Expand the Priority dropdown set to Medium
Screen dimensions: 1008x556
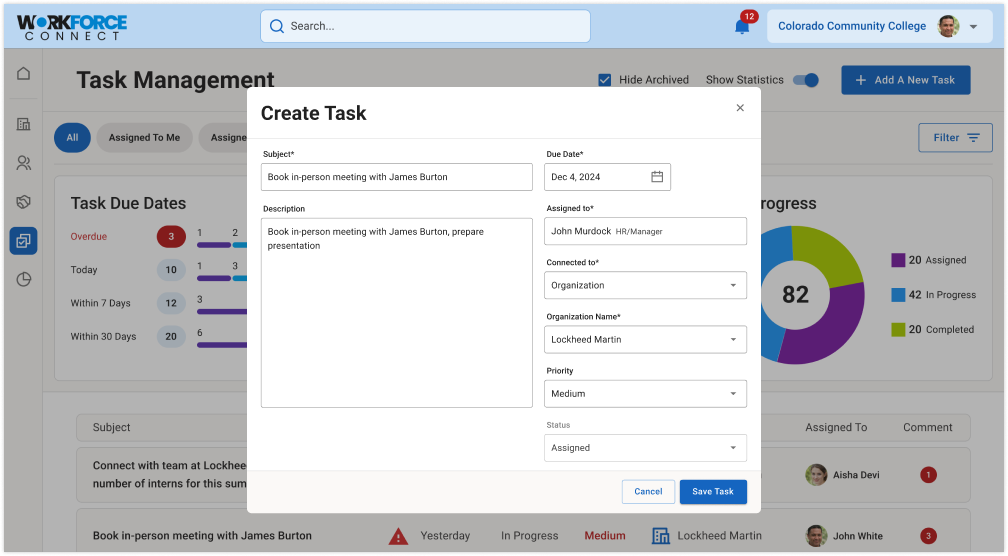click(x=646, y=393)
